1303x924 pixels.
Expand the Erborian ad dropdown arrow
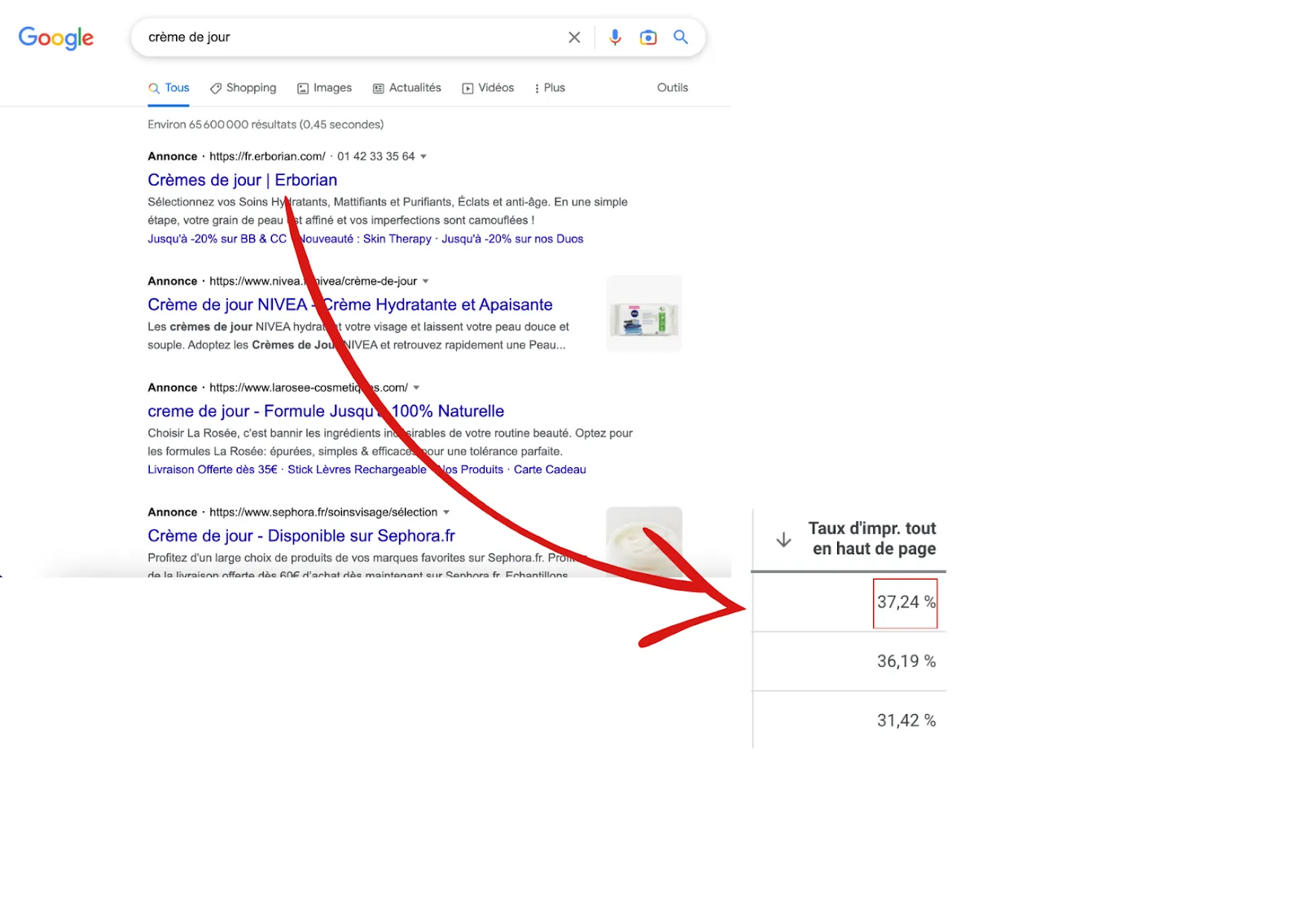tap(423, 156)
